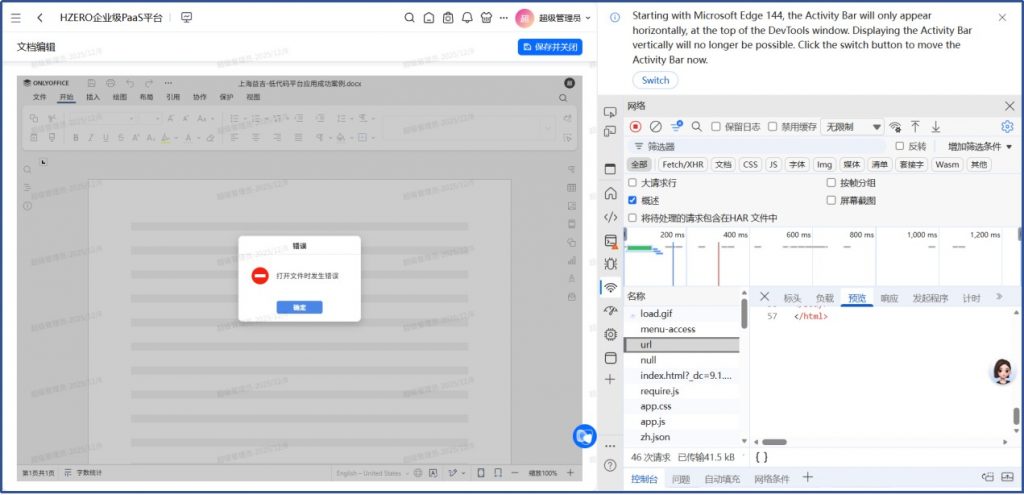Open DevTools network settings gear
This screenshot has width=1024, height=495.
point(1007,127)
